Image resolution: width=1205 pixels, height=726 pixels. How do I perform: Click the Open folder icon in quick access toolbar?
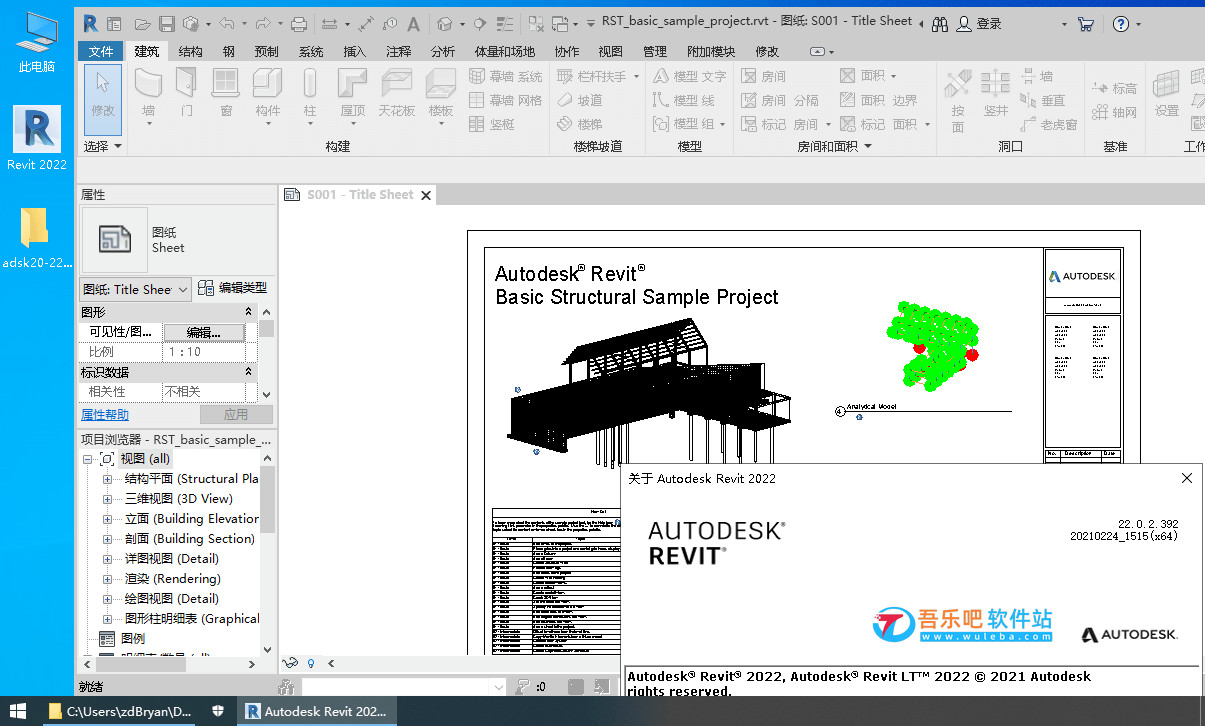tap(143, 23)
